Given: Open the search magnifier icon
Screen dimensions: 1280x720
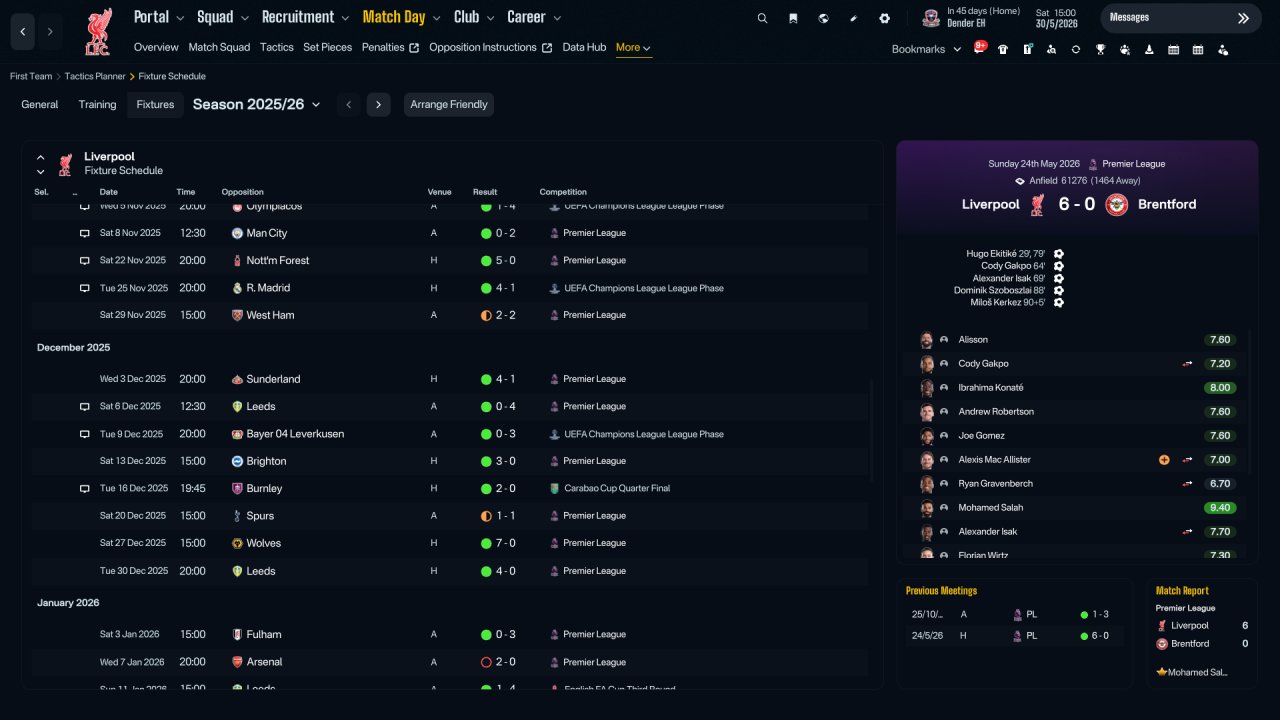Looking at the screenshot, I should [762, 18].
